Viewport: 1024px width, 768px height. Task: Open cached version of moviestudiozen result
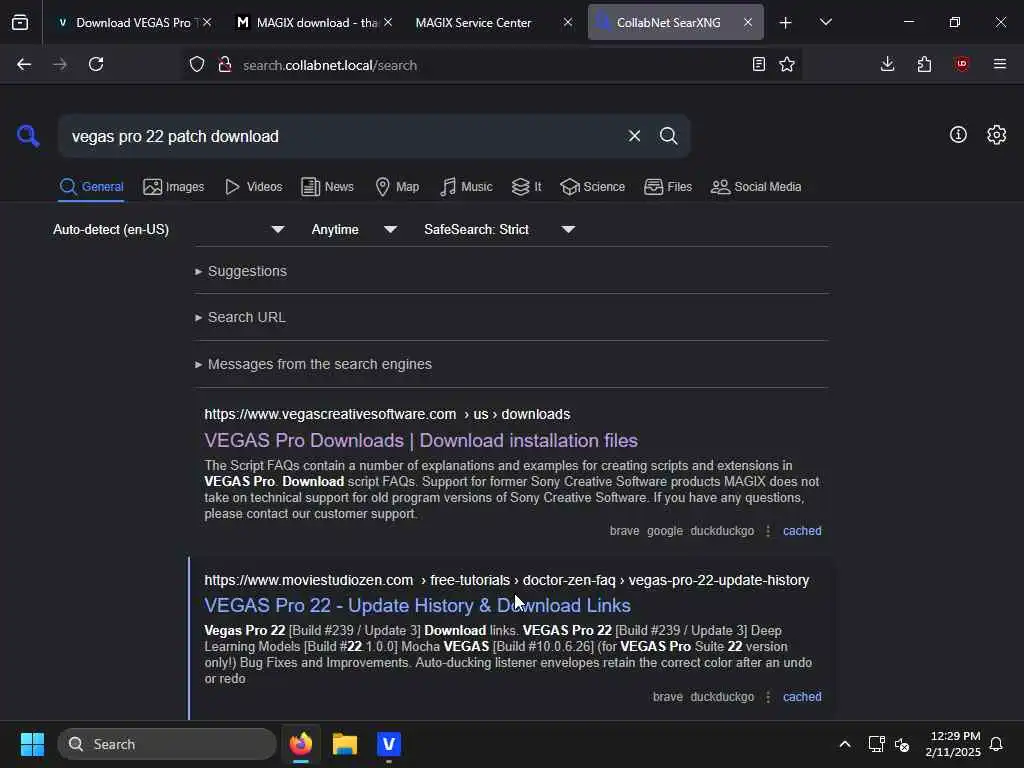click(x=802, y=697)
